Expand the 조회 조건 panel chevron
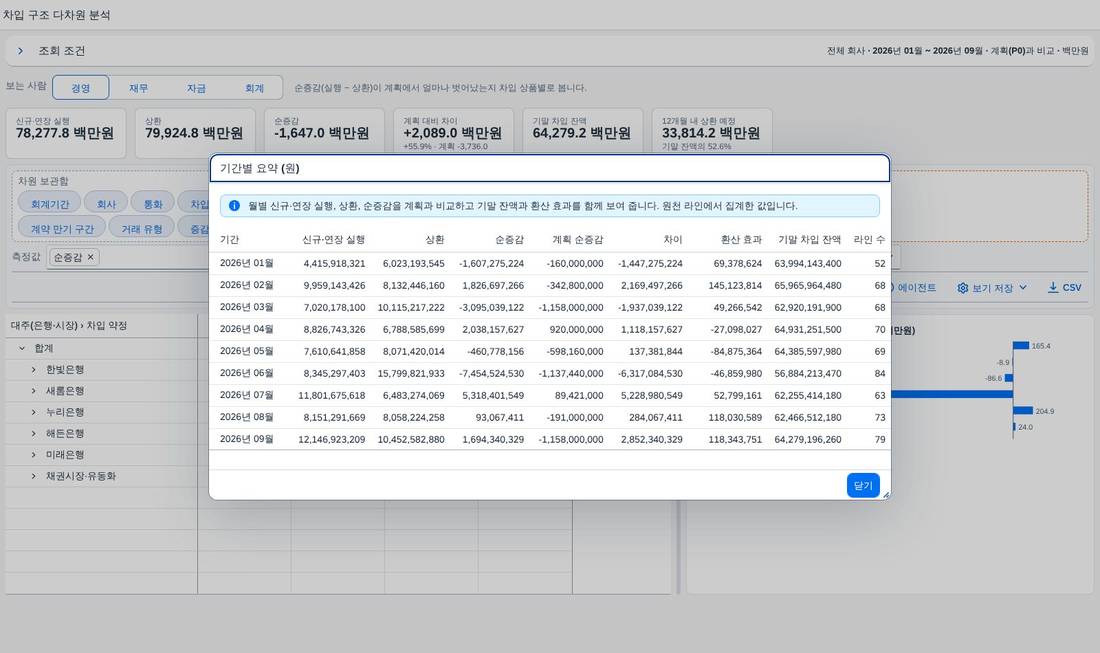 click(x=20, y=51)
